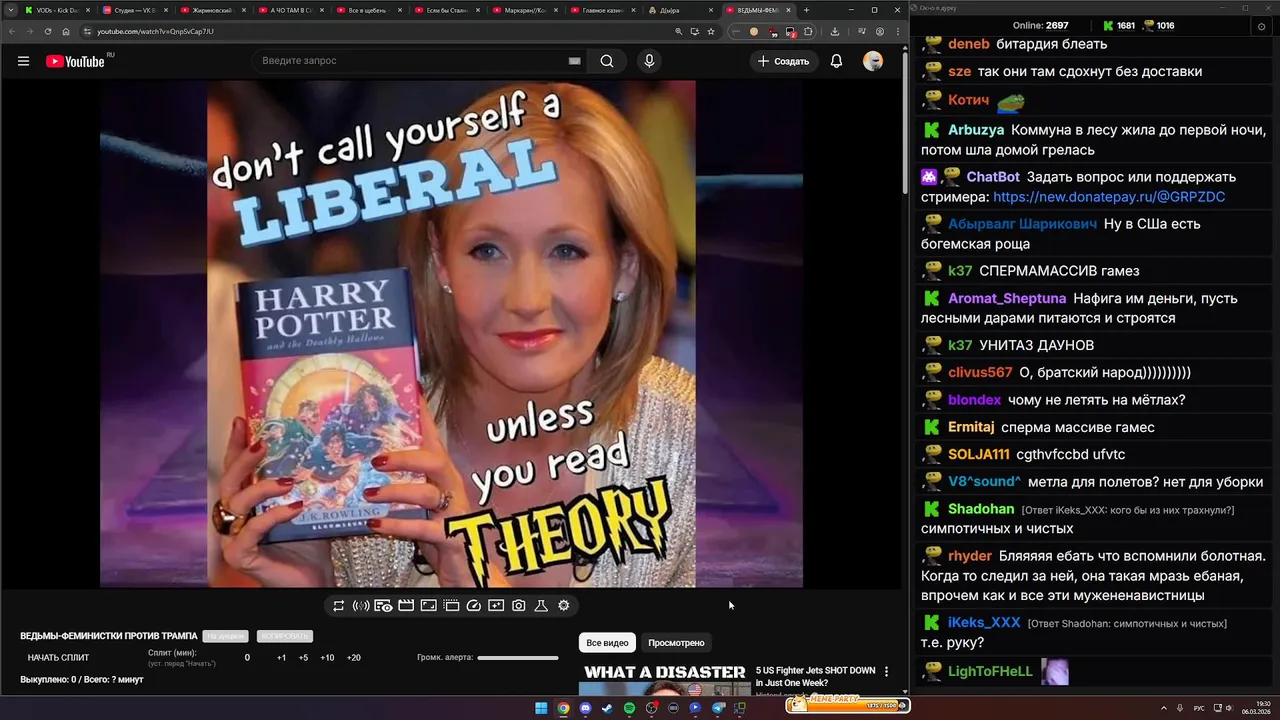Click the loop icon in player toolbar

pos(339,605)
